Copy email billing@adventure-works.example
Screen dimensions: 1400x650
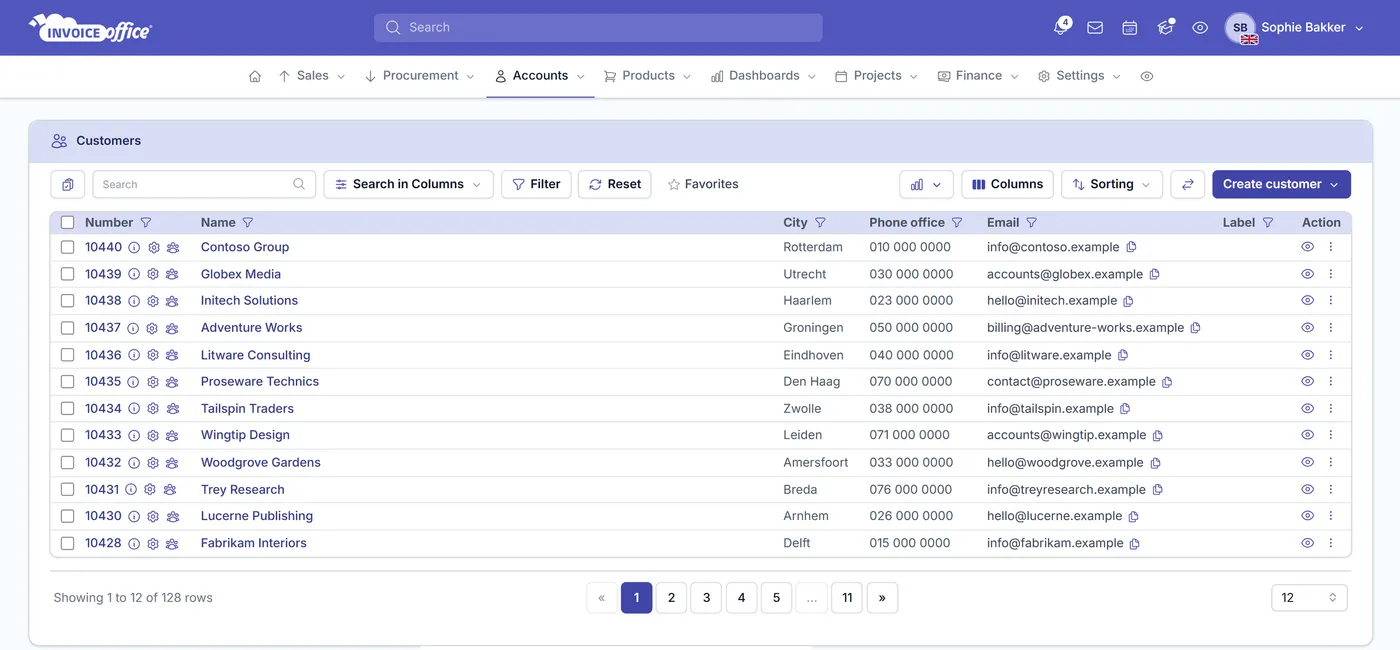[1195, 328]
